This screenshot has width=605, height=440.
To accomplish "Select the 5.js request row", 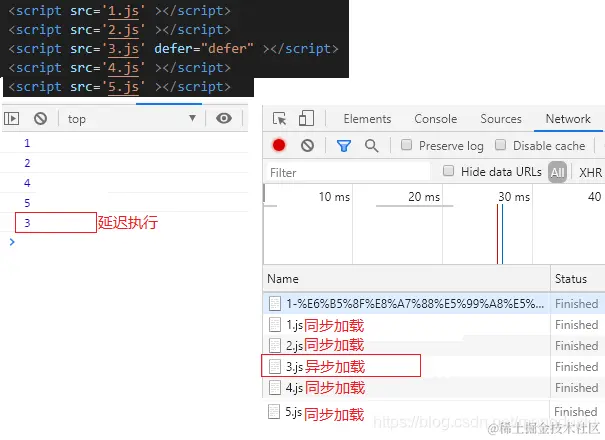I will tap(434, 411).
